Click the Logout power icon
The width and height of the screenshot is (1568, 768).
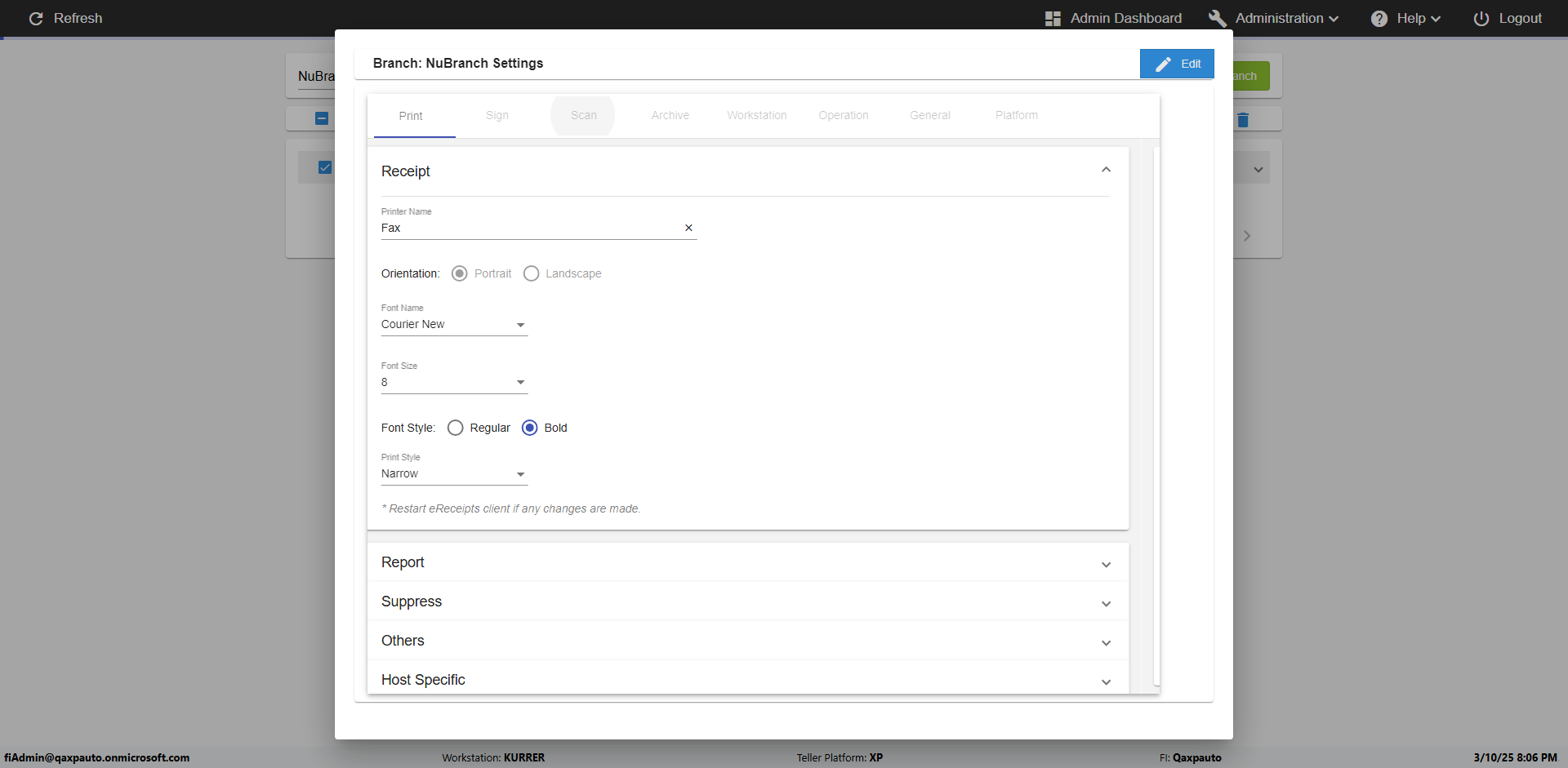[1481, 18]
